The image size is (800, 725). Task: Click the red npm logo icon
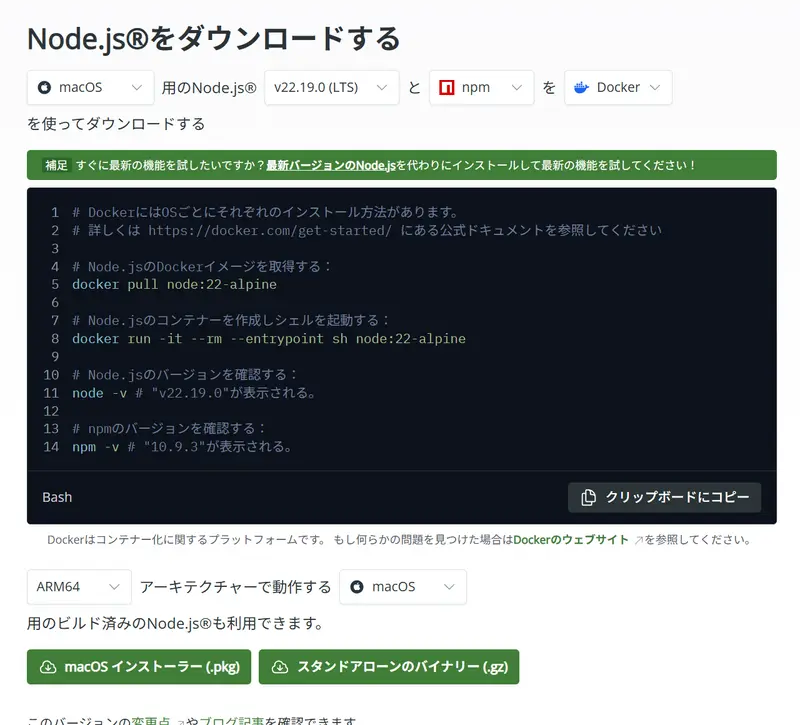(446, 88)
